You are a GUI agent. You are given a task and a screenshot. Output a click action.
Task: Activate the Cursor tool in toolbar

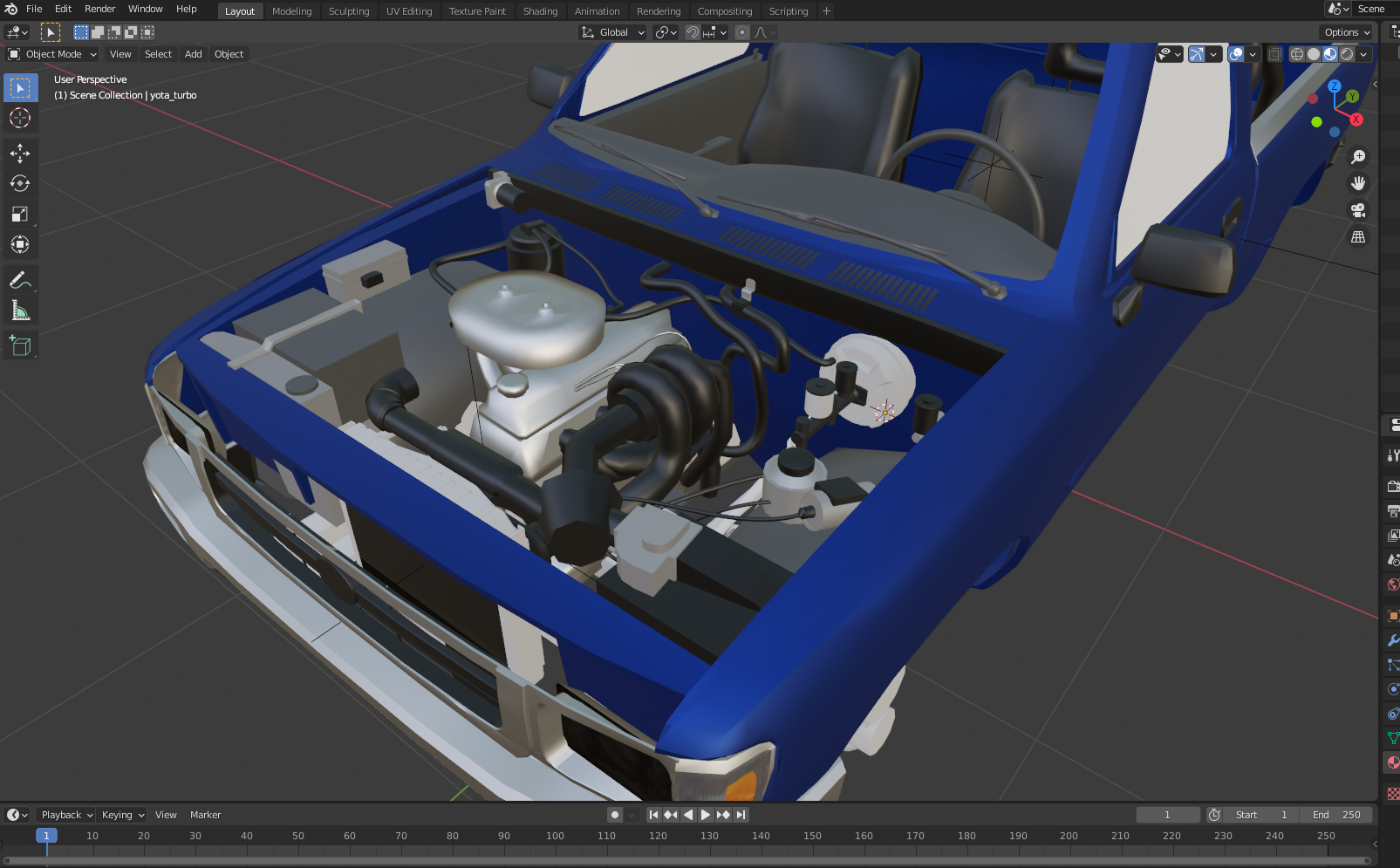pos(20,119)
